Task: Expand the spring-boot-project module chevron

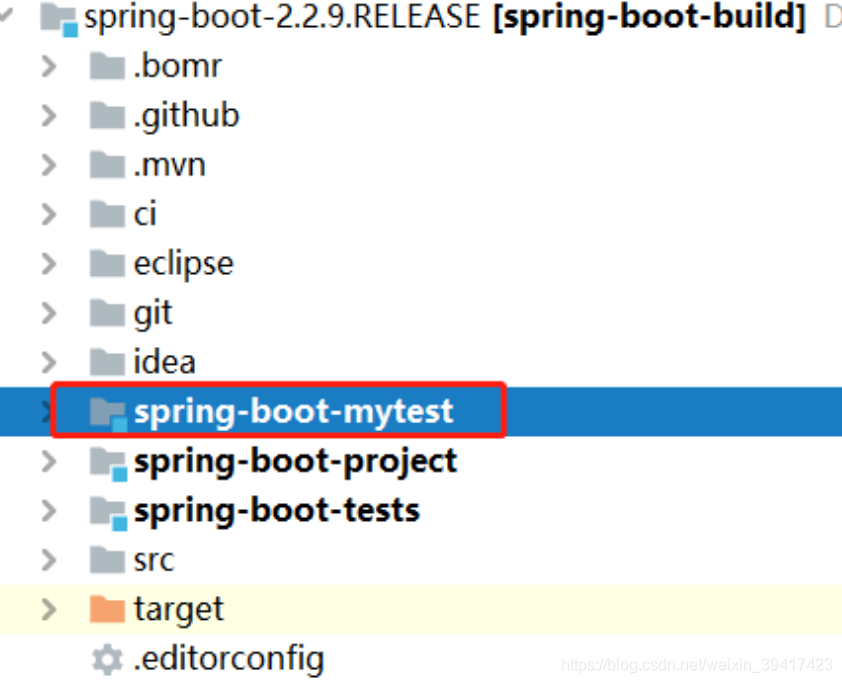Action: 49,462
